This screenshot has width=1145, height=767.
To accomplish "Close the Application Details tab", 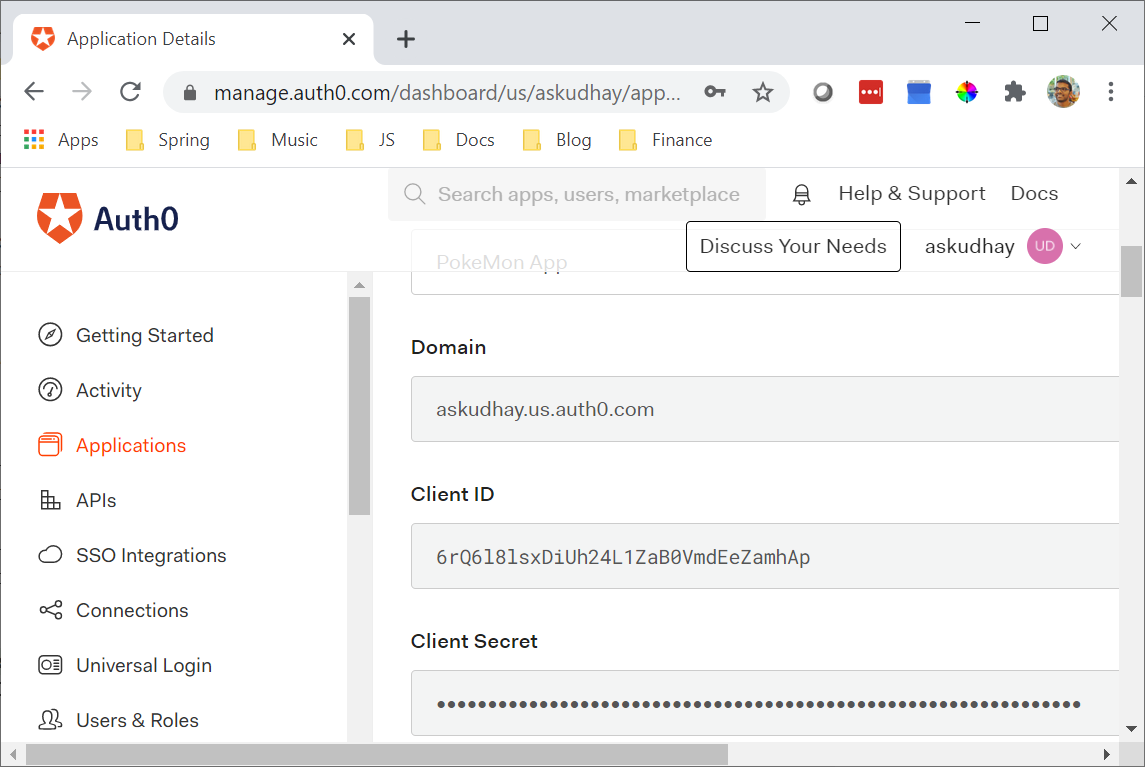I will point(349,39).
